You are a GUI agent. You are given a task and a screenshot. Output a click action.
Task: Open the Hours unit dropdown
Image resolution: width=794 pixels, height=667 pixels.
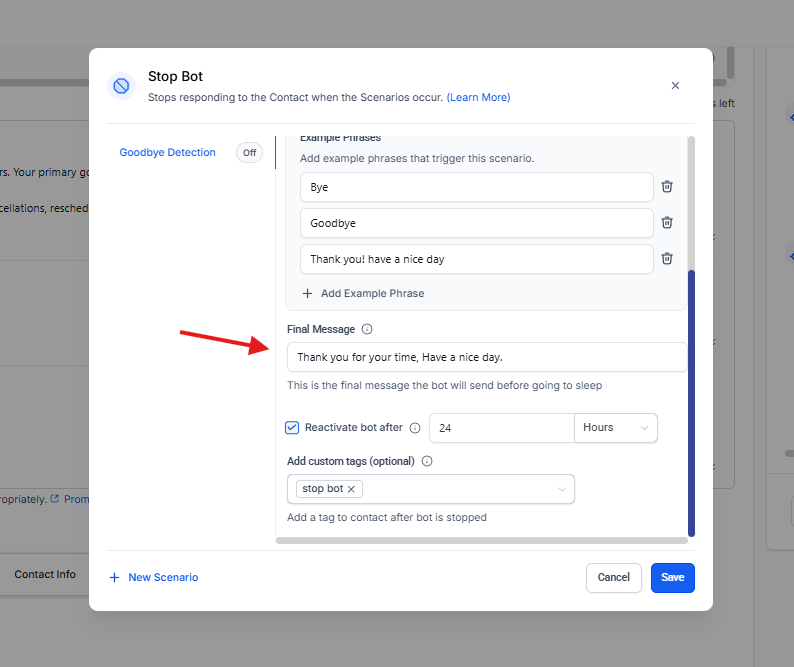pos(615,428)
